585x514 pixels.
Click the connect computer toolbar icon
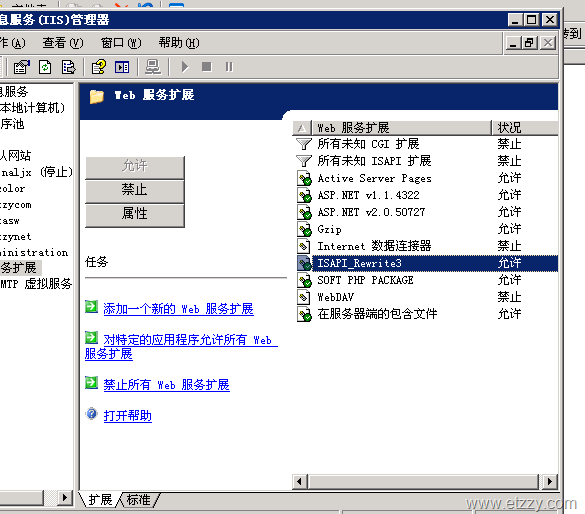(x=153, y=67)
